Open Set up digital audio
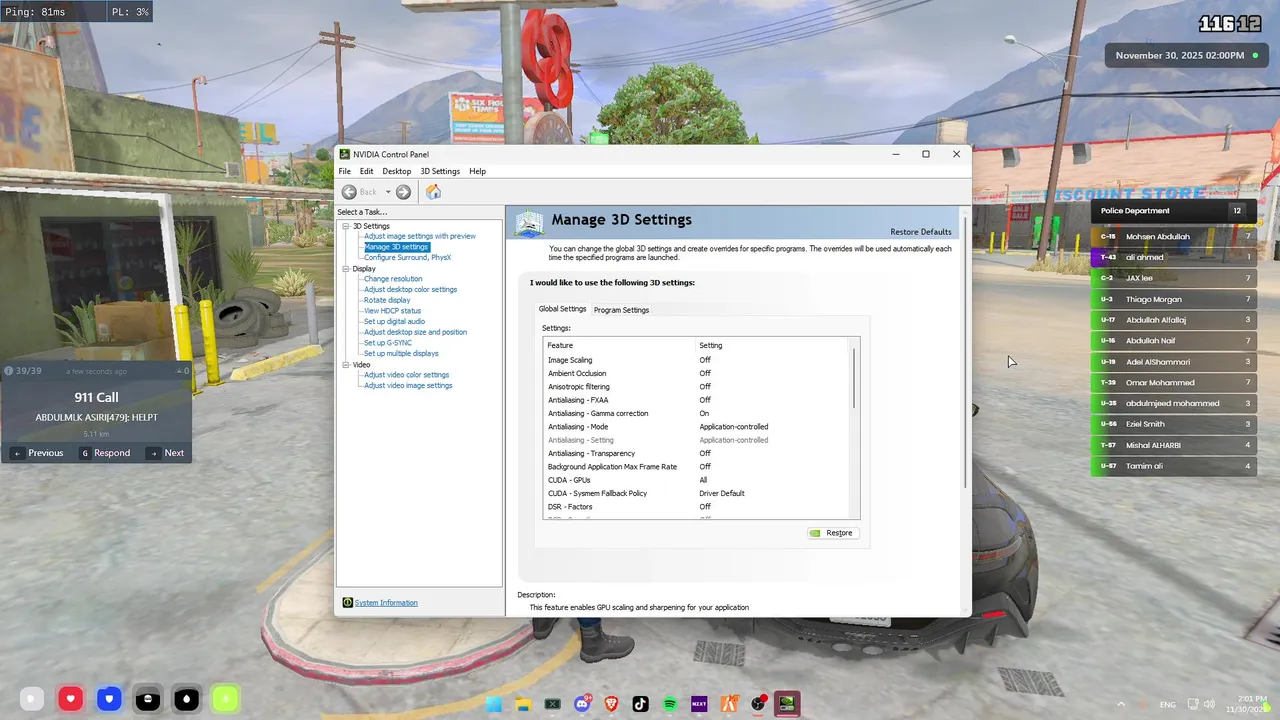This screenshot has width=1280, height=720. pos(394,321)
